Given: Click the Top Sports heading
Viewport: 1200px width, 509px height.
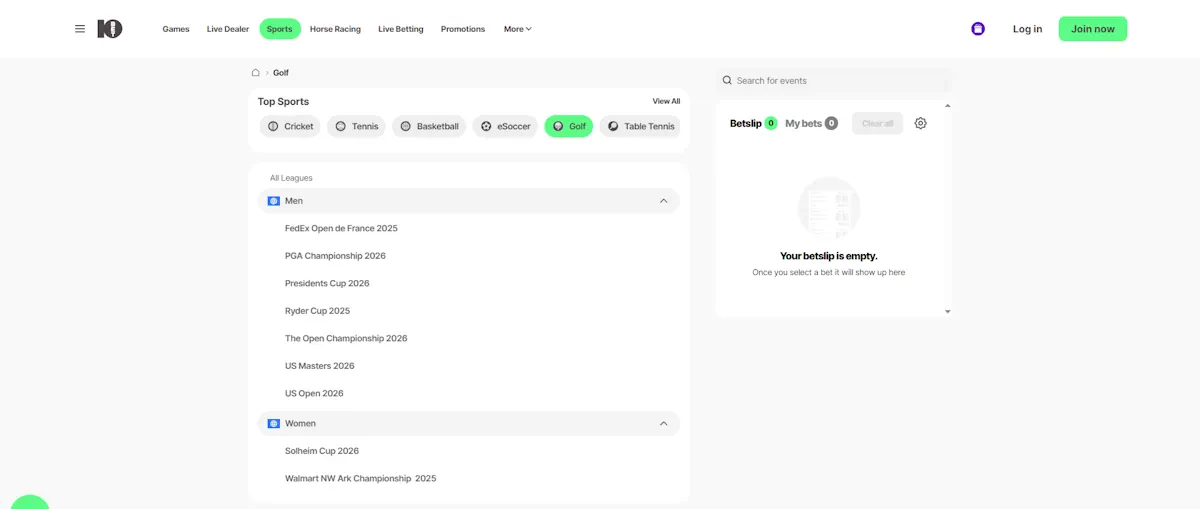Looking at the screenshot, I should point(283,101).
